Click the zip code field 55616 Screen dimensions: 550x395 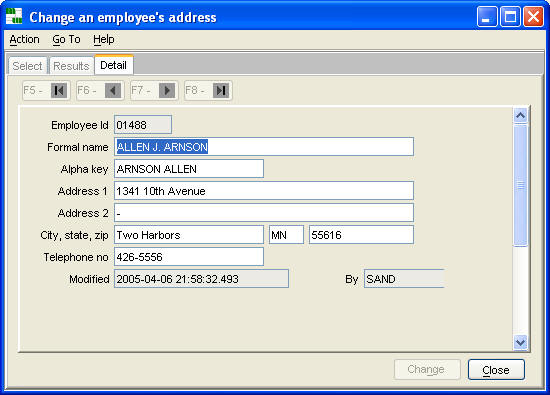361,235
